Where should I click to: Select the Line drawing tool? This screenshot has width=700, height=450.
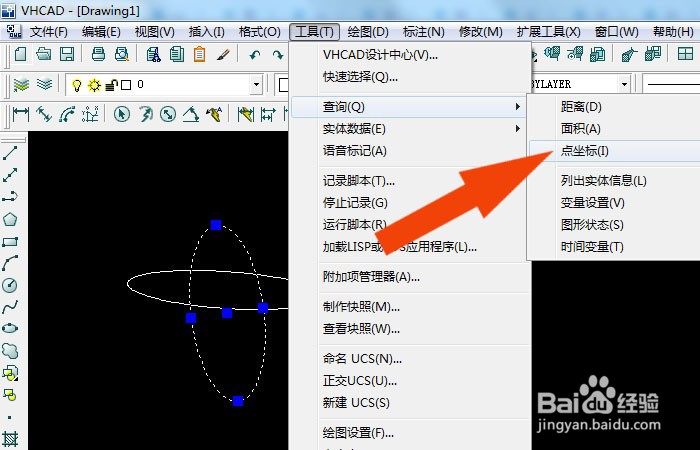[x=10, y=153]
